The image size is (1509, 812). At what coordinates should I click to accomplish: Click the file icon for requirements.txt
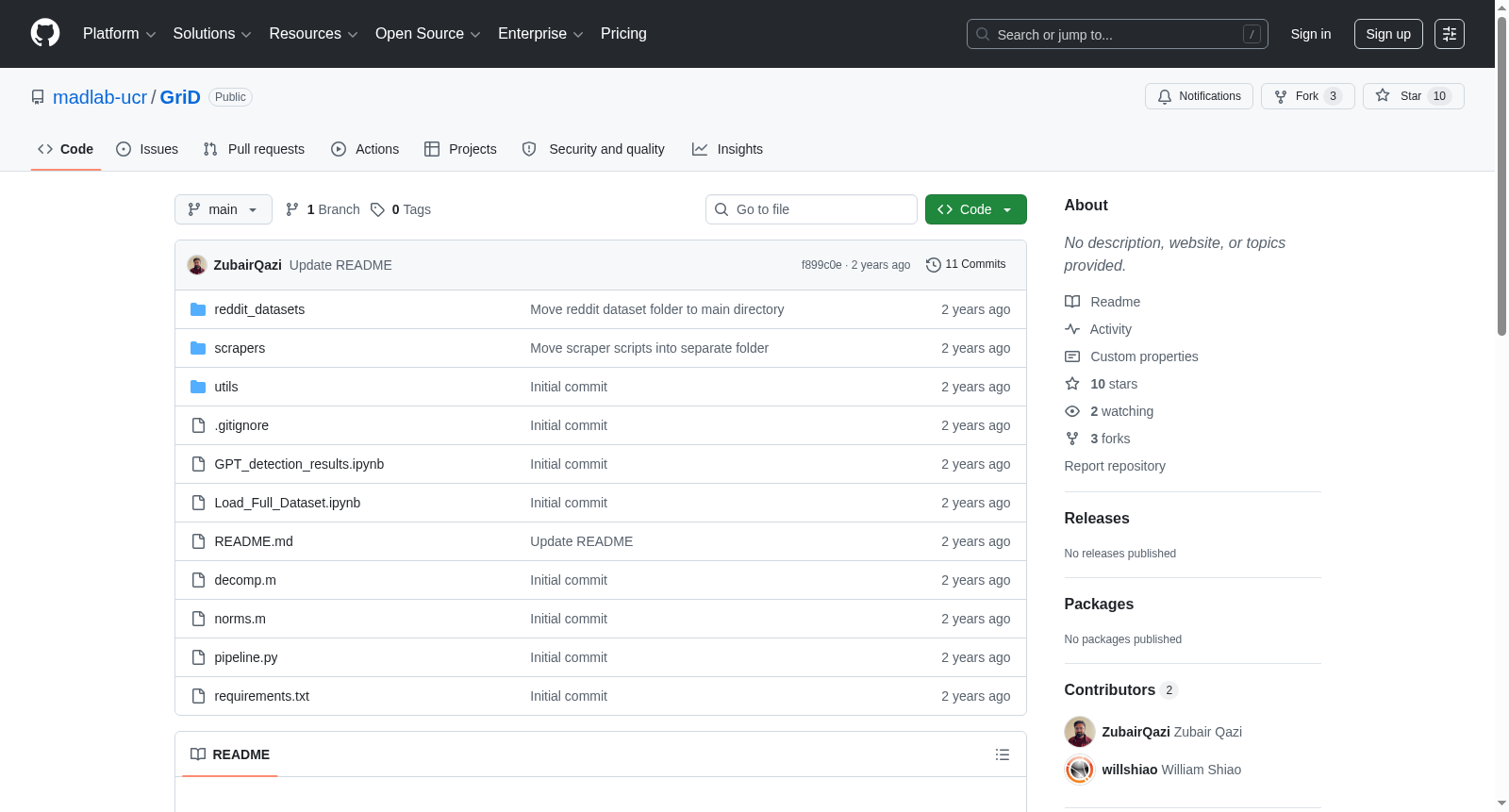[x=198, y=696]
